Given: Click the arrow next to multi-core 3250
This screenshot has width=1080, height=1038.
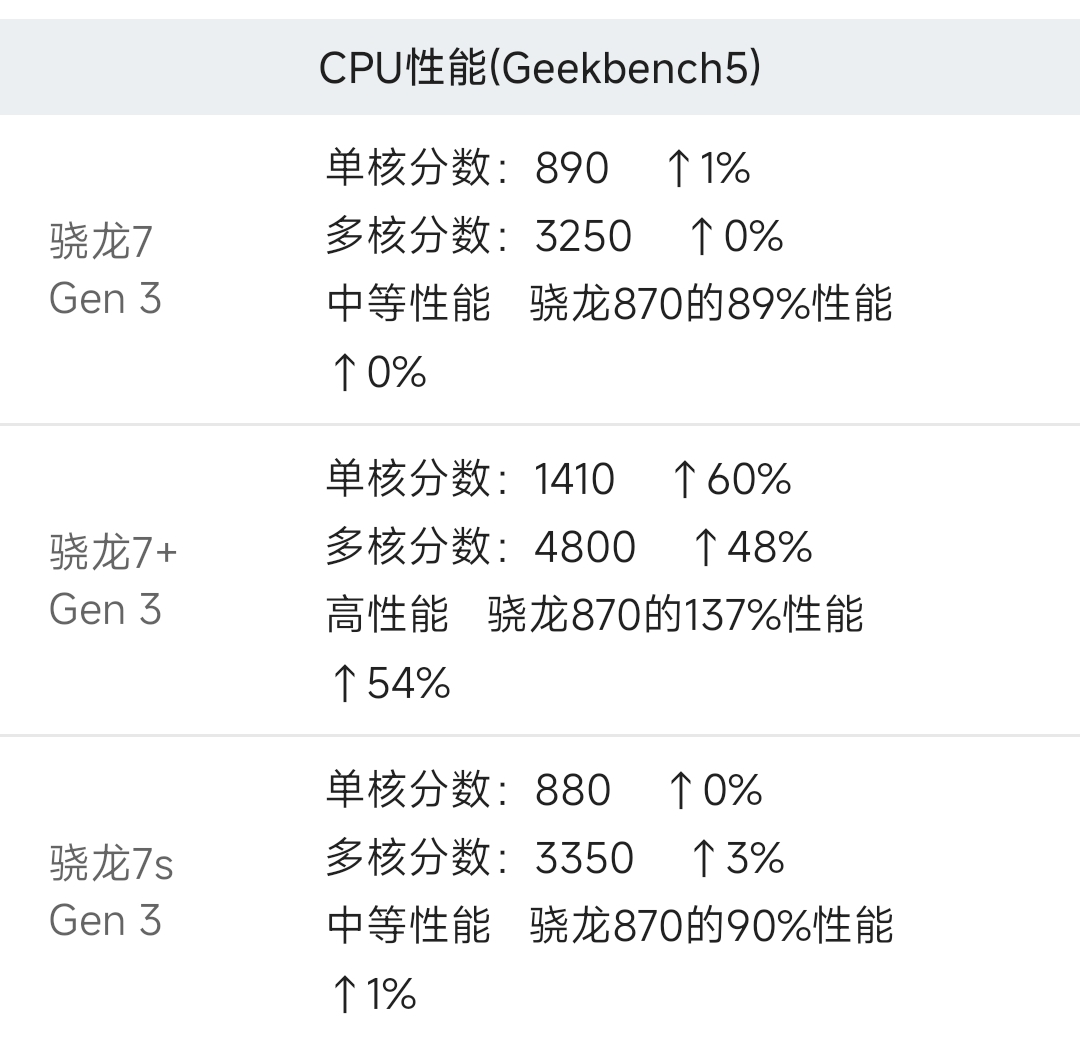Looking at the screenshot, I should coord(703,236).
